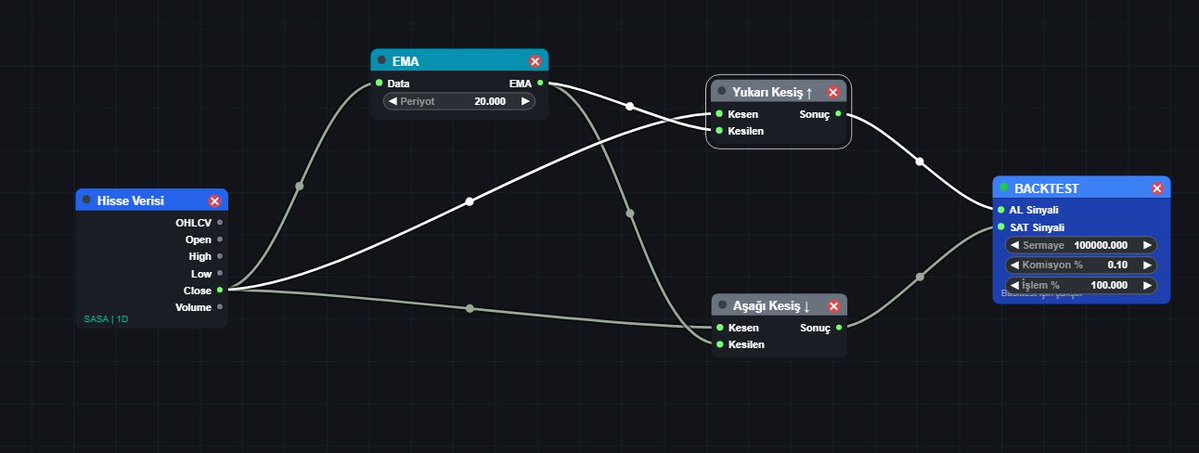Click Aşağı Kesiş Sonuç output port
Viewport: 1199px width, 453px height.
839,328
